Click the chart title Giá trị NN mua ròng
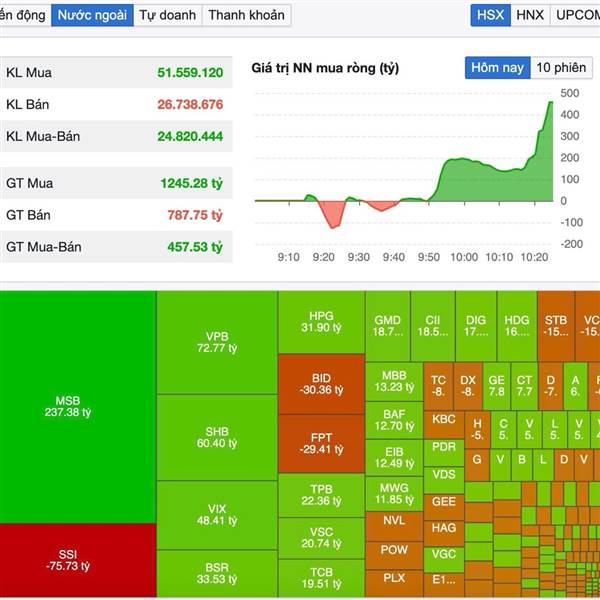 tap(325, 68)
